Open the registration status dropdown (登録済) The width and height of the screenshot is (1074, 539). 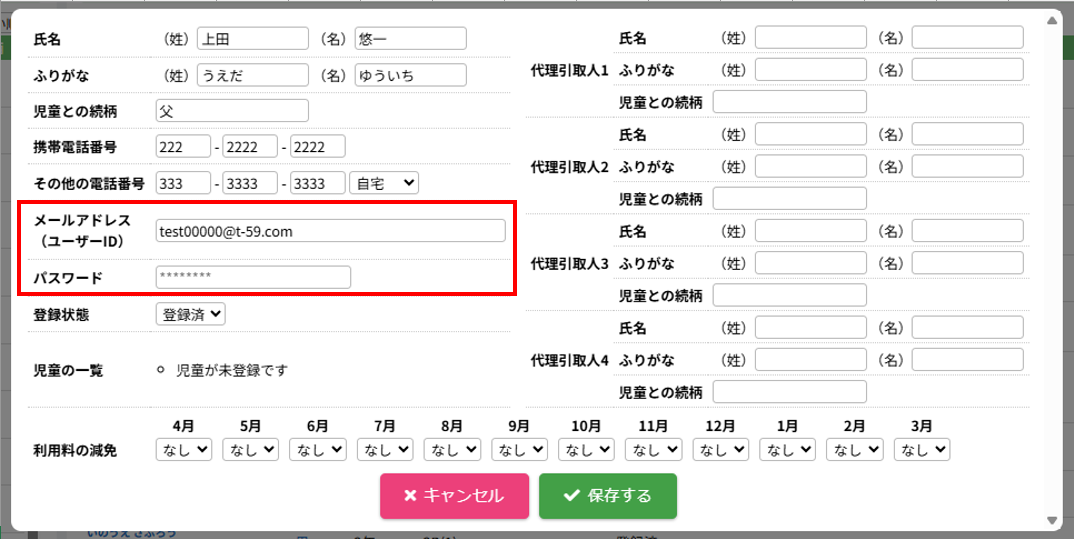191,314
